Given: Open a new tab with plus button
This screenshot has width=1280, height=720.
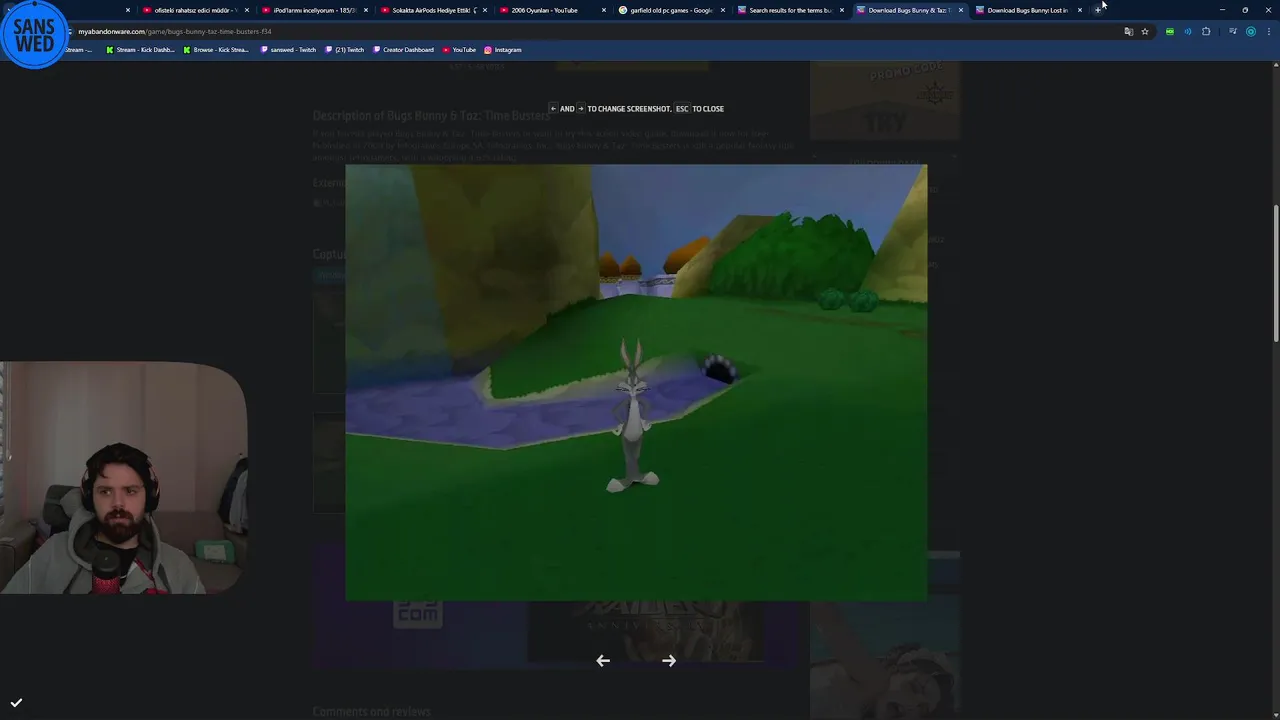Looking at the screenshot, I should coord(1098,10).
